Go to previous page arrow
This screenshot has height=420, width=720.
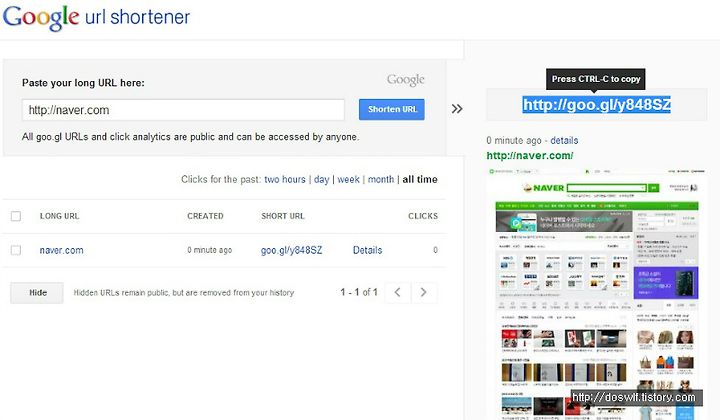pos(398,292)
